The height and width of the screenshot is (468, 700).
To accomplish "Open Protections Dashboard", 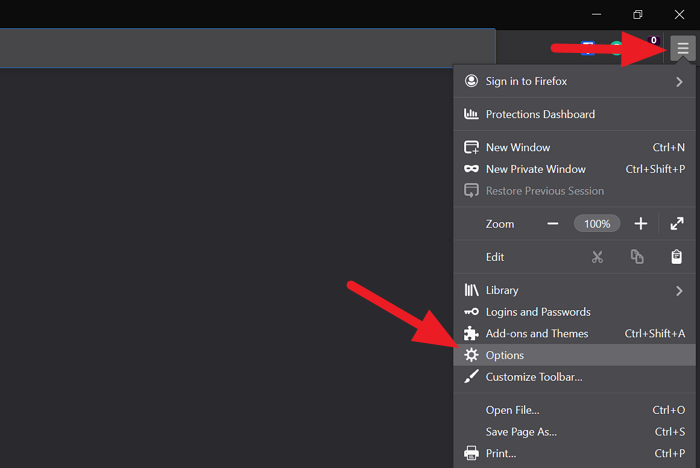I will (575, 114).
